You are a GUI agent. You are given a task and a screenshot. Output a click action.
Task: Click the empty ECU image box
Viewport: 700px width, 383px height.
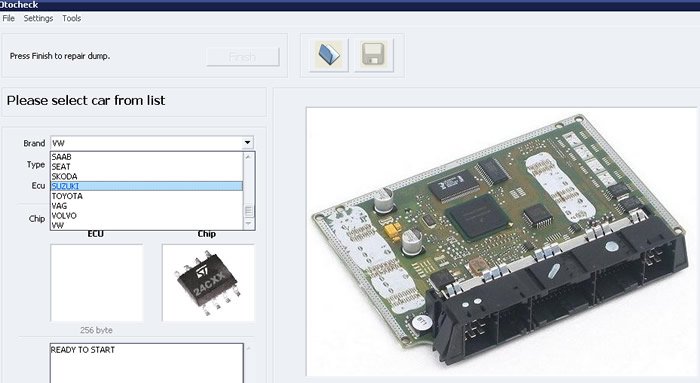96,282
